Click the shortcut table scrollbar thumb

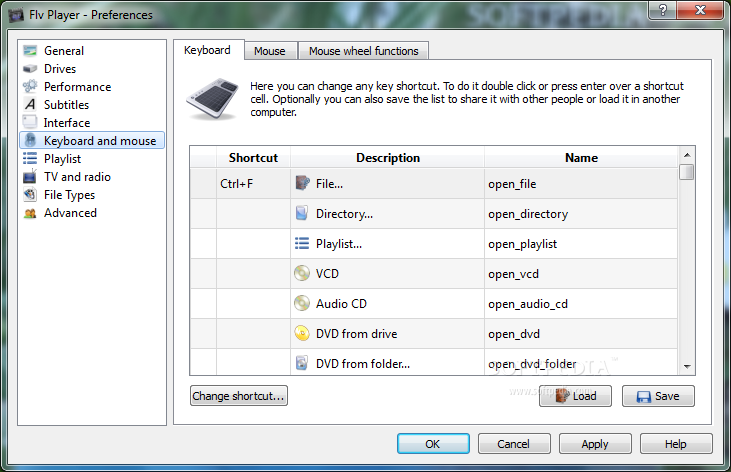coord(687,172)
